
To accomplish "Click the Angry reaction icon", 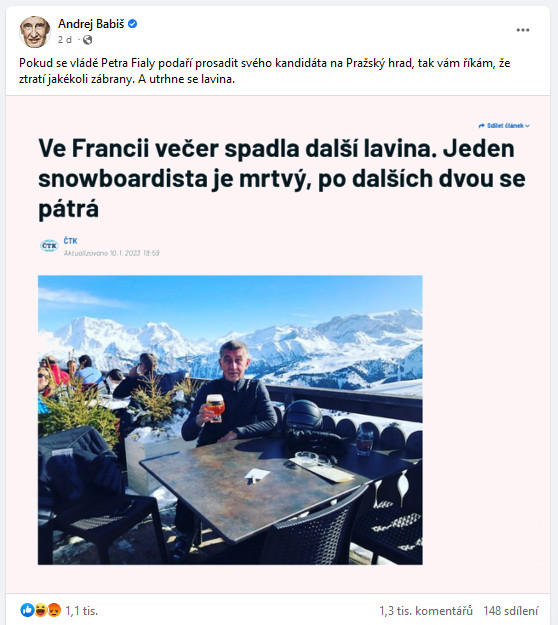I will click(x=54, y=610).
